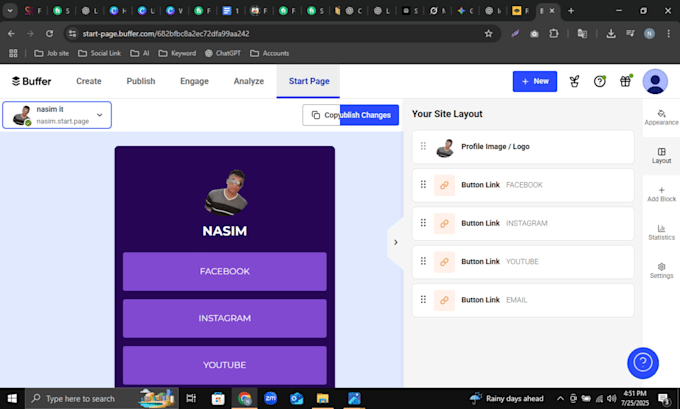The height and width of the screenshot is (409, 680).
Task: Open the user account avatar menu
Action: [x=655, y=81]
